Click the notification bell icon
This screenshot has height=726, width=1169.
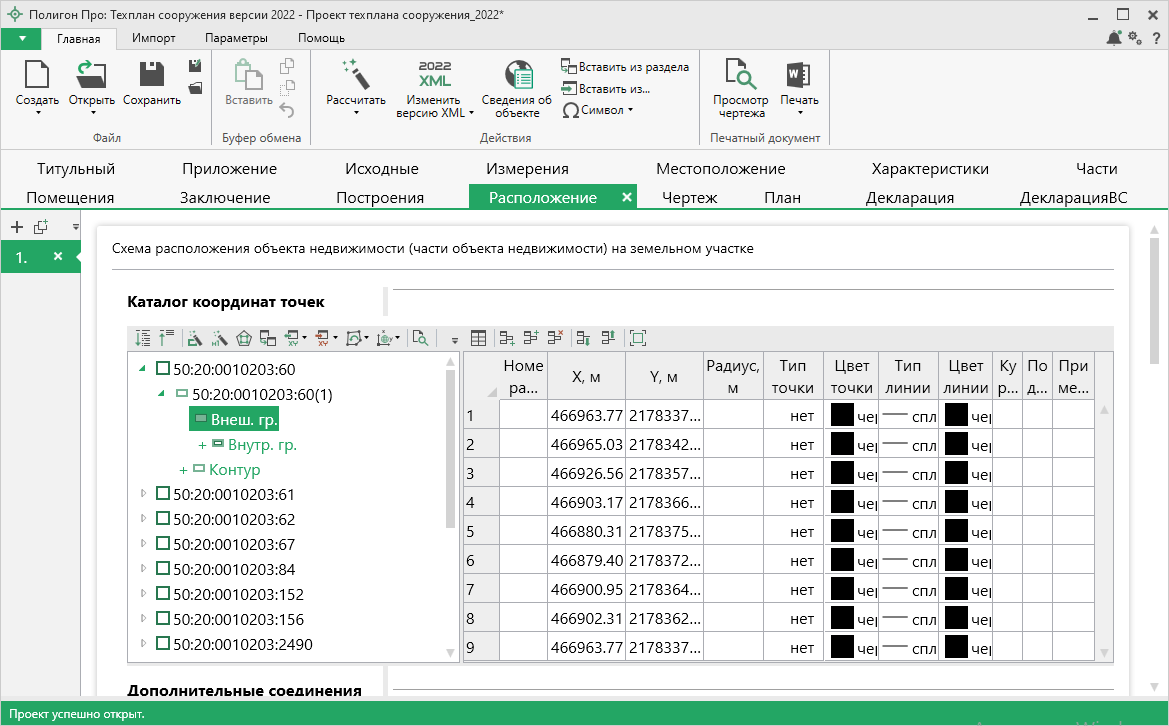pyautogui.click(x=1114, y=38)
